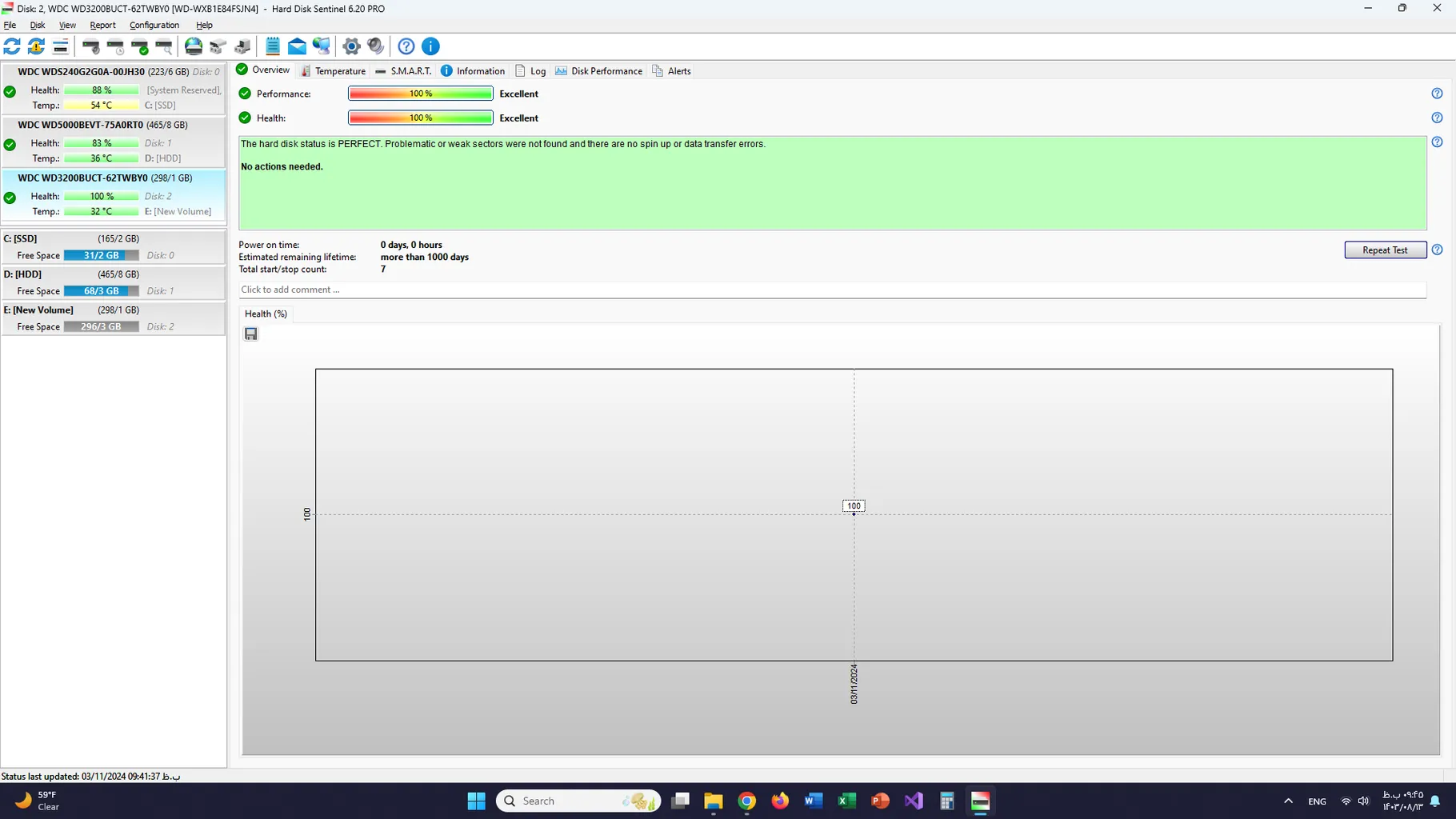Image resolution: width=1456 pixels, height=819 pixels.
Task: Click the disk with magnifier toolbar icon
Action: [x=164, y=46]
